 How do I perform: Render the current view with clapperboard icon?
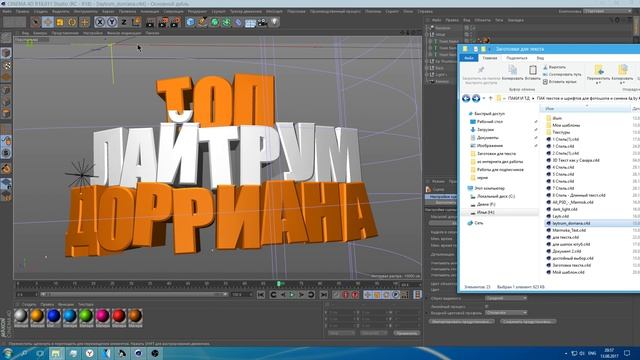click(151, 22)
